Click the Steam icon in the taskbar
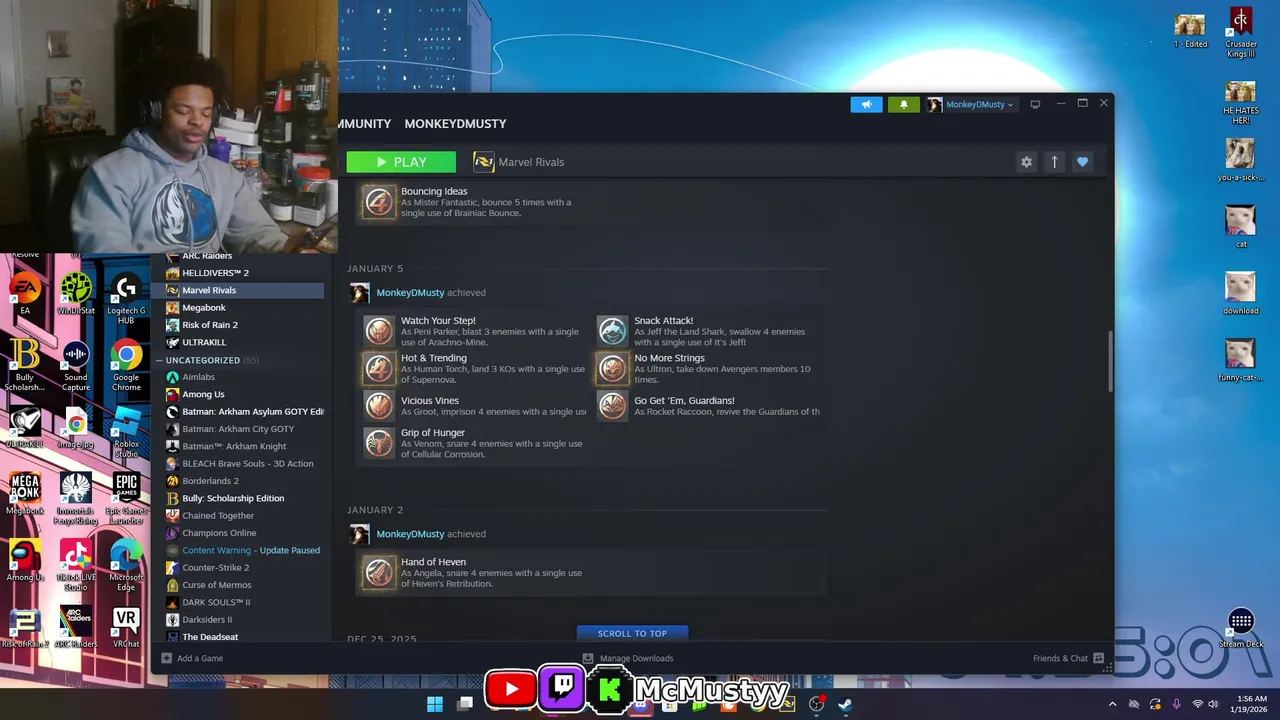 pos(845,704)
